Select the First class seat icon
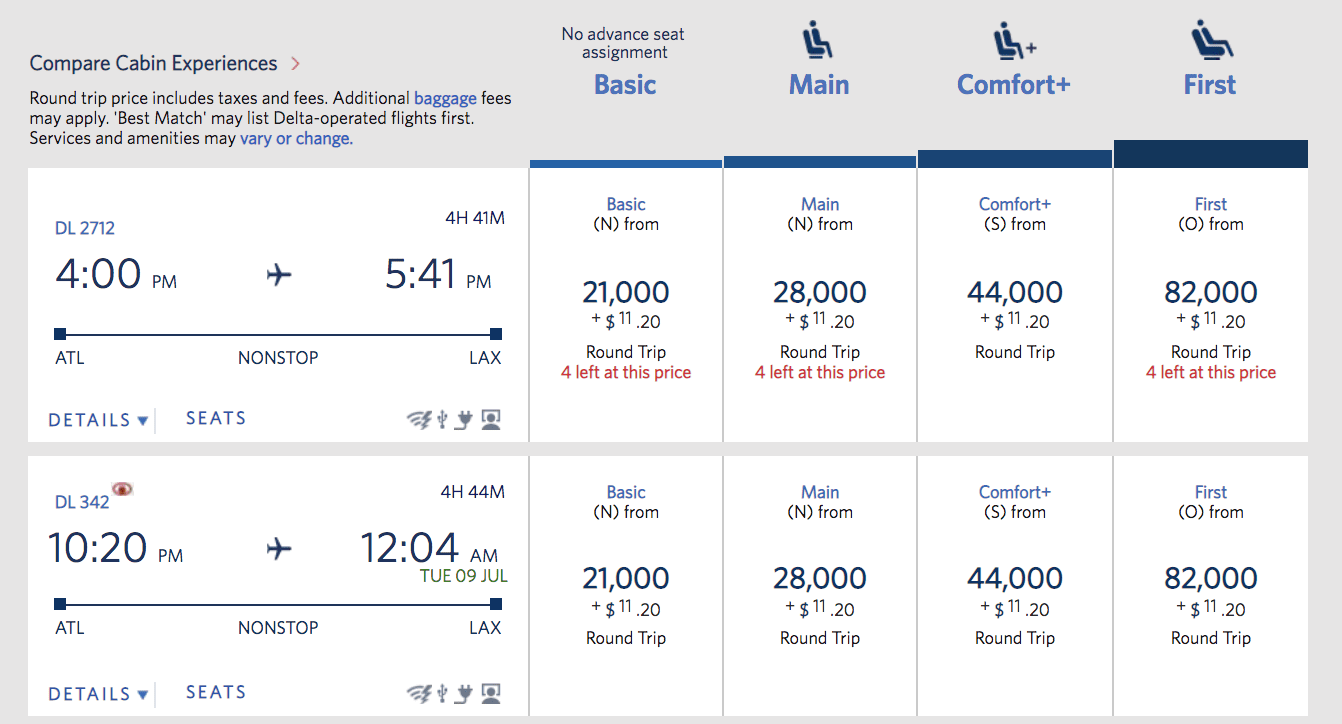The height and width of the screenshot is (724, 1342). coord(1209,41)
